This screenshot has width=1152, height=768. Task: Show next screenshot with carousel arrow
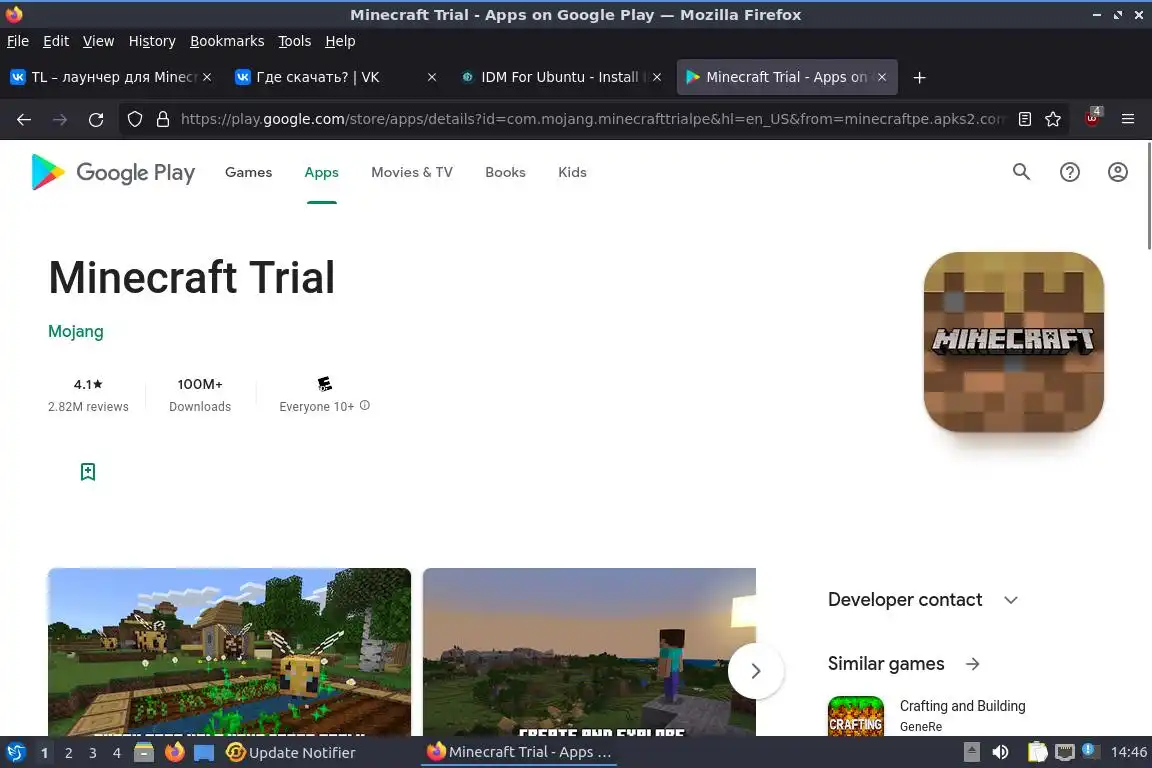755,671
